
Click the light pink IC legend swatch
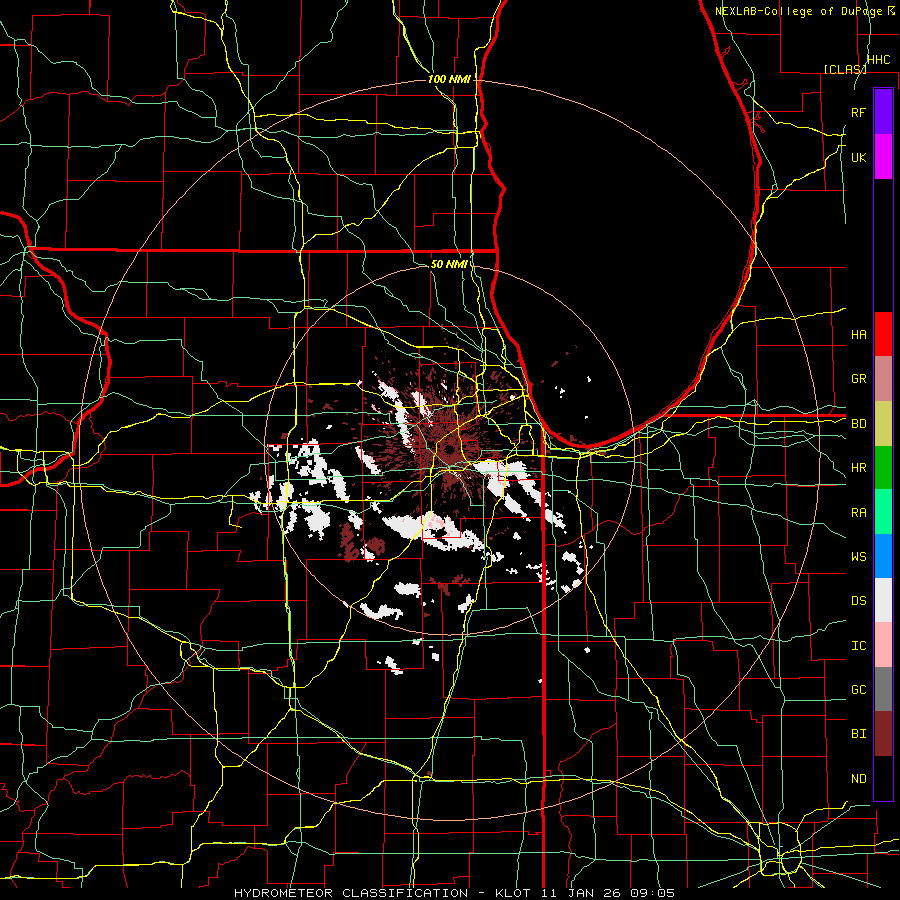pyautogui.click(x=883, y=645)
